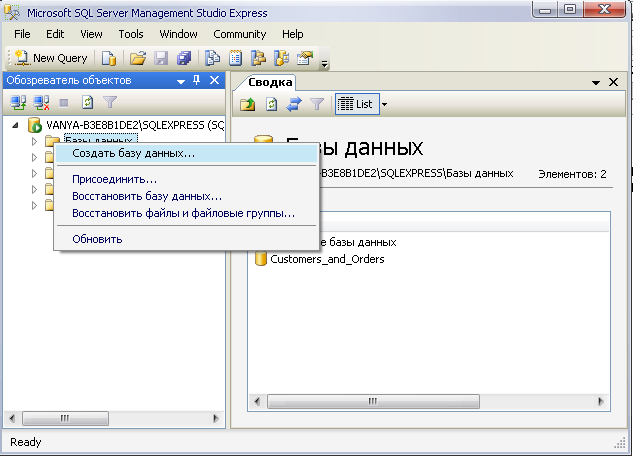Viewport: 633px width, 456px height.
Task: Click the New Query toolbar button
Action: click(x=51, y=58)
